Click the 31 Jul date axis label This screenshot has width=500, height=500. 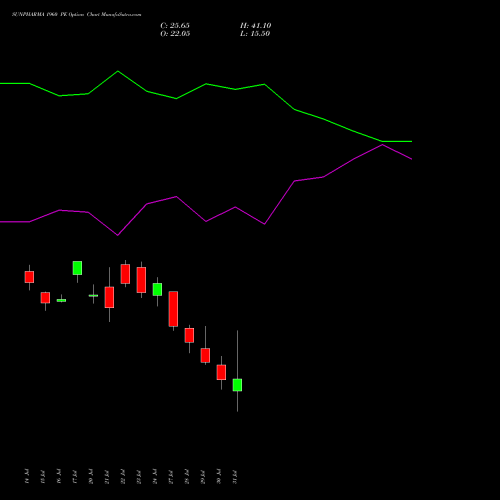point(235,476)
